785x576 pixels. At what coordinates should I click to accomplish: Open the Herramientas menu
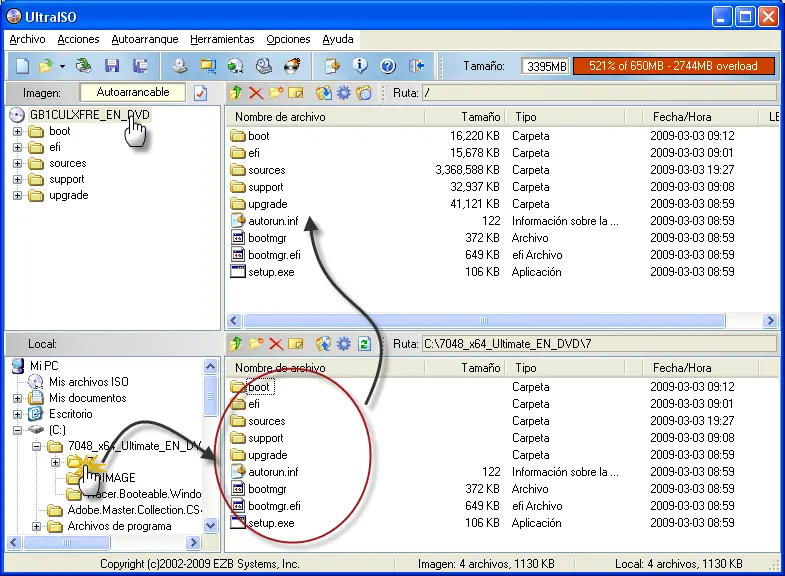pyautogui.click(x=222, y=39)
